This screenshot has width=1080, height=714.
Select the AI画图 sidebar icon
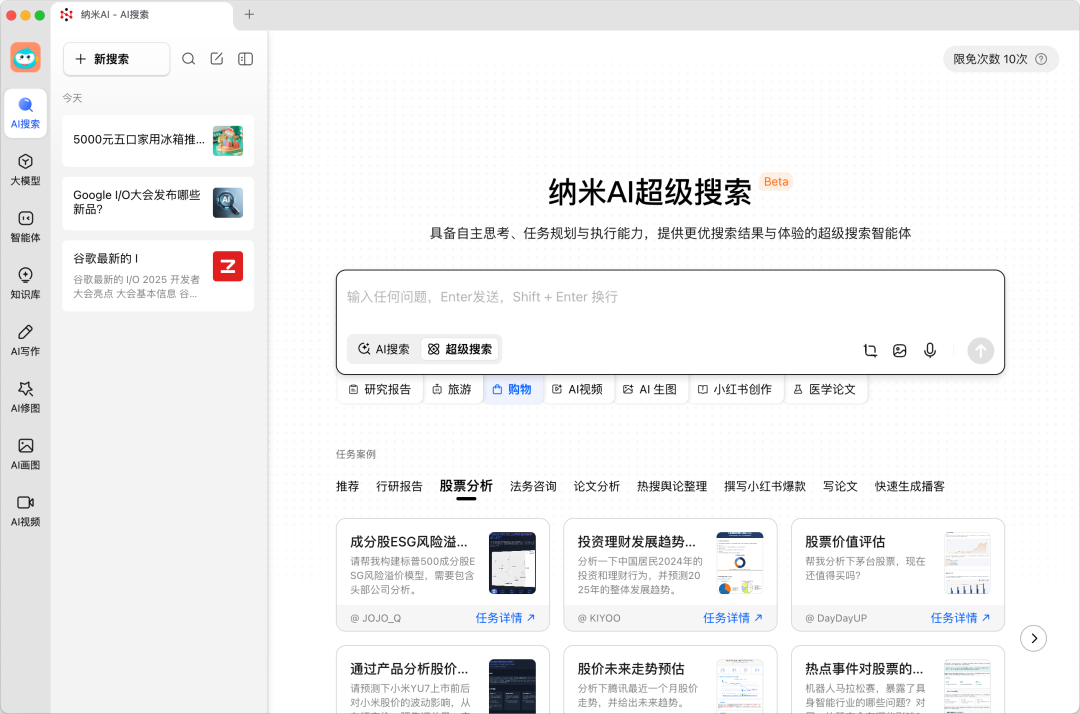click(25, 455)
